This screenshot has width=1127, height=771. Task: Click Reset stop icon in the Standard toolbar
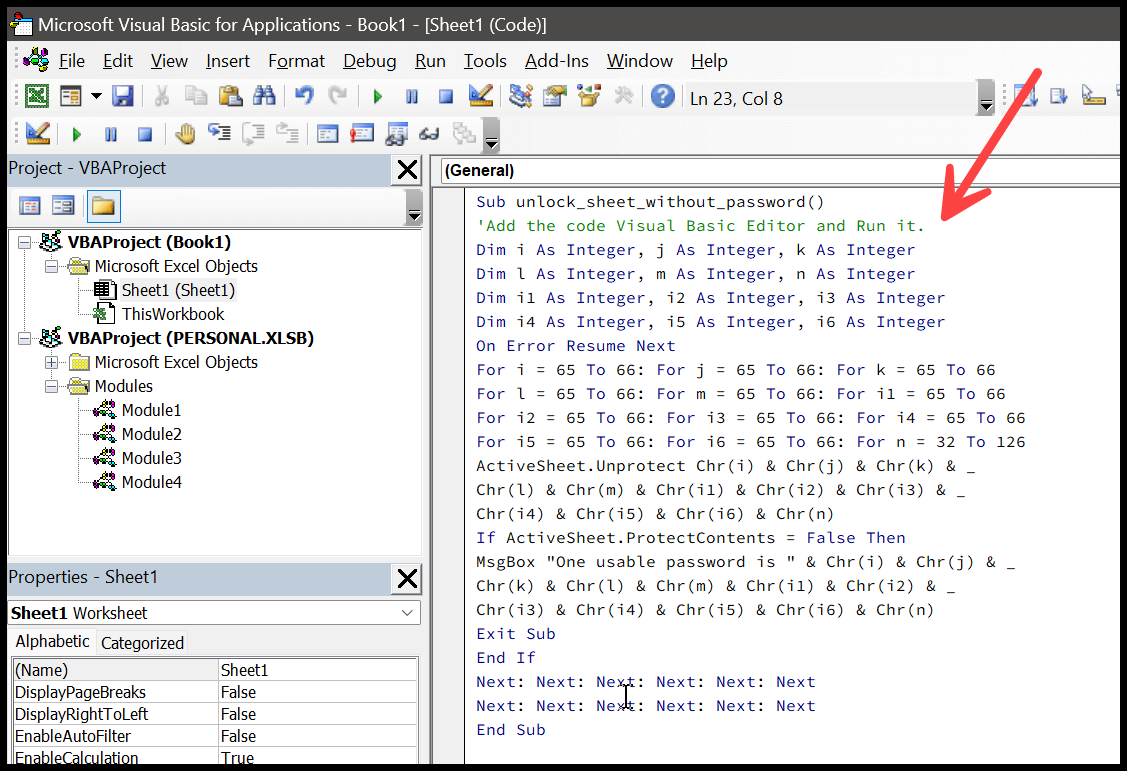[446, 96]
